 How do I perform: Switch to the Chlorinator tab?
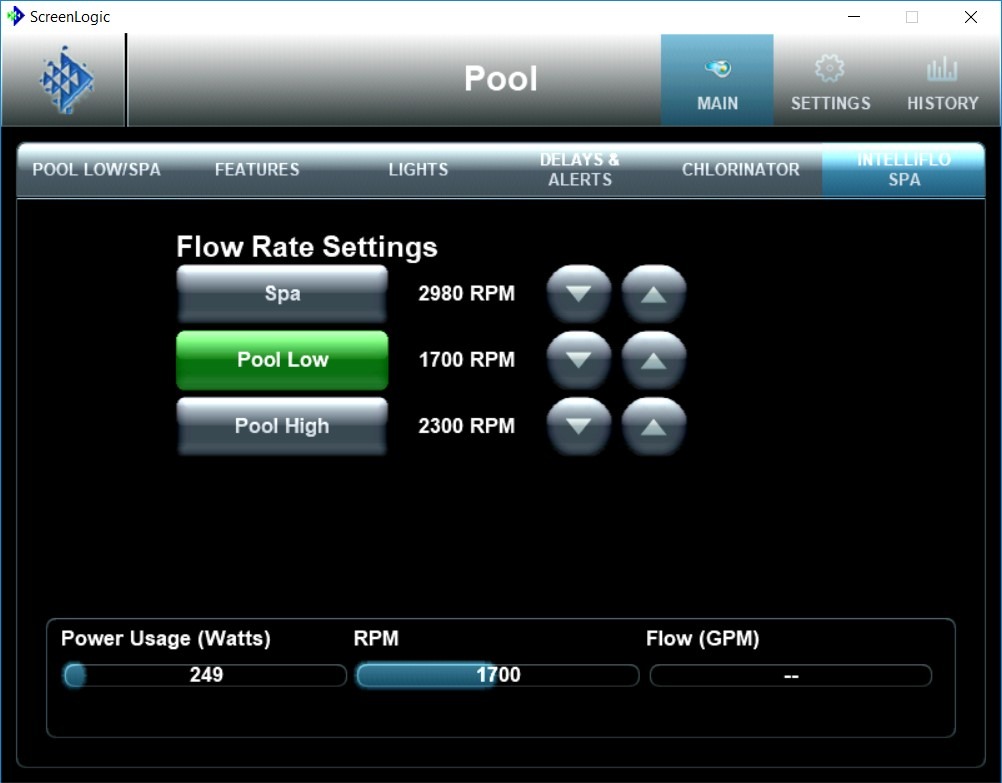[741, 169]
